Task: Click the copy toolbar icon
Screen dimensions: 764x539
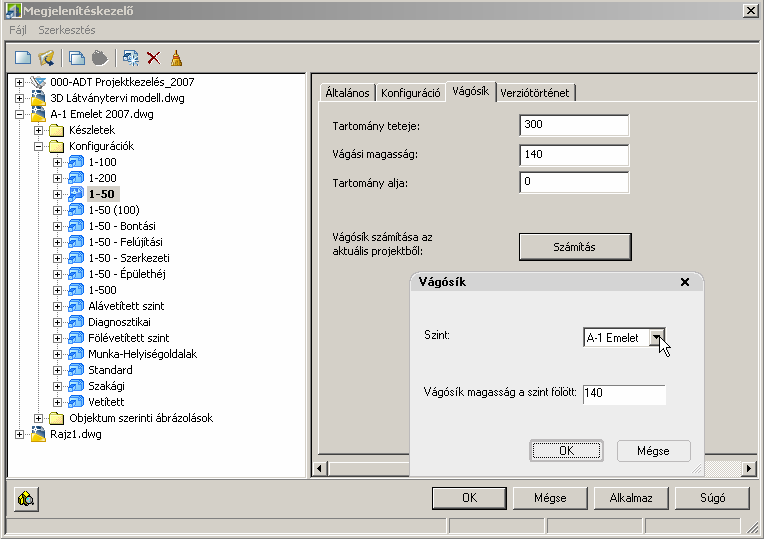Action: [76, 58]
